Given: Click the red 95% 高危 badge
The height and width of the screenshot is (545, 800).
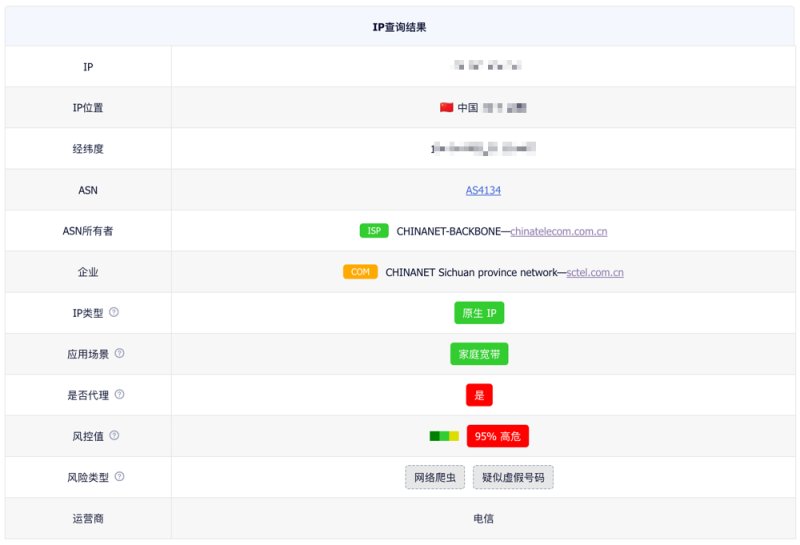Looking at the screenshot, I should click(x=497, y=436).
